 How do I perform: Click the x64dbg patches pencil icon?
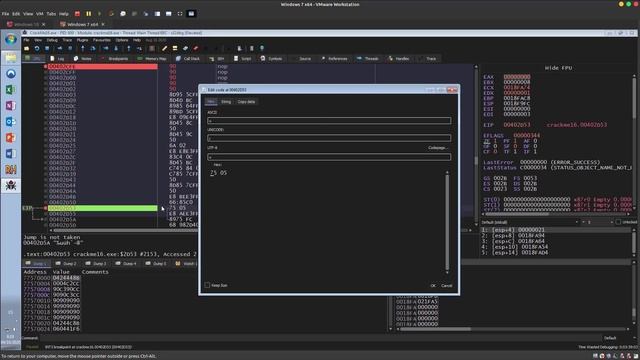(164, 49)
